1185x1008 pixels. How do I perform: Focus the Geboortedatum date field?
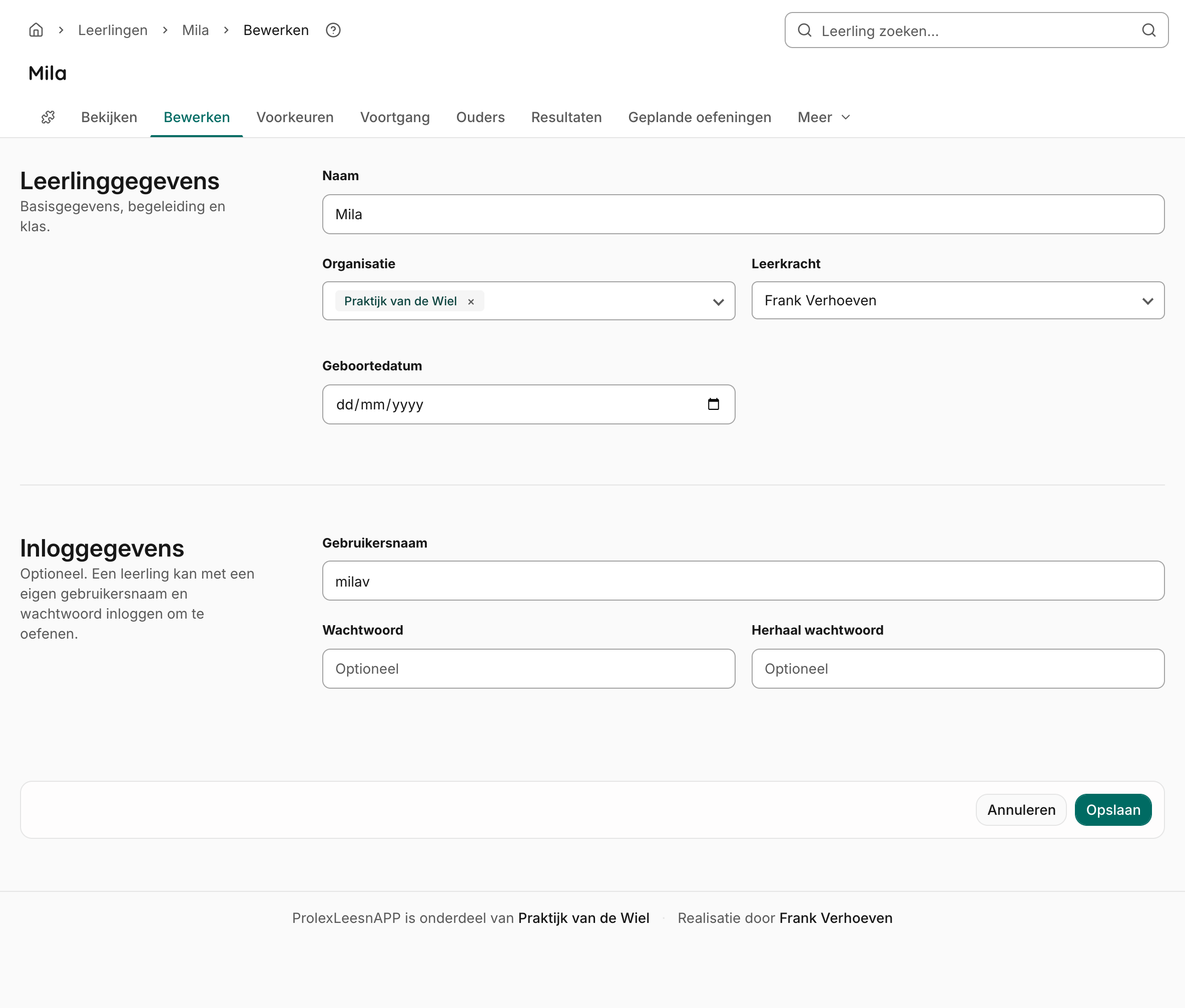(x=528, y=404)
